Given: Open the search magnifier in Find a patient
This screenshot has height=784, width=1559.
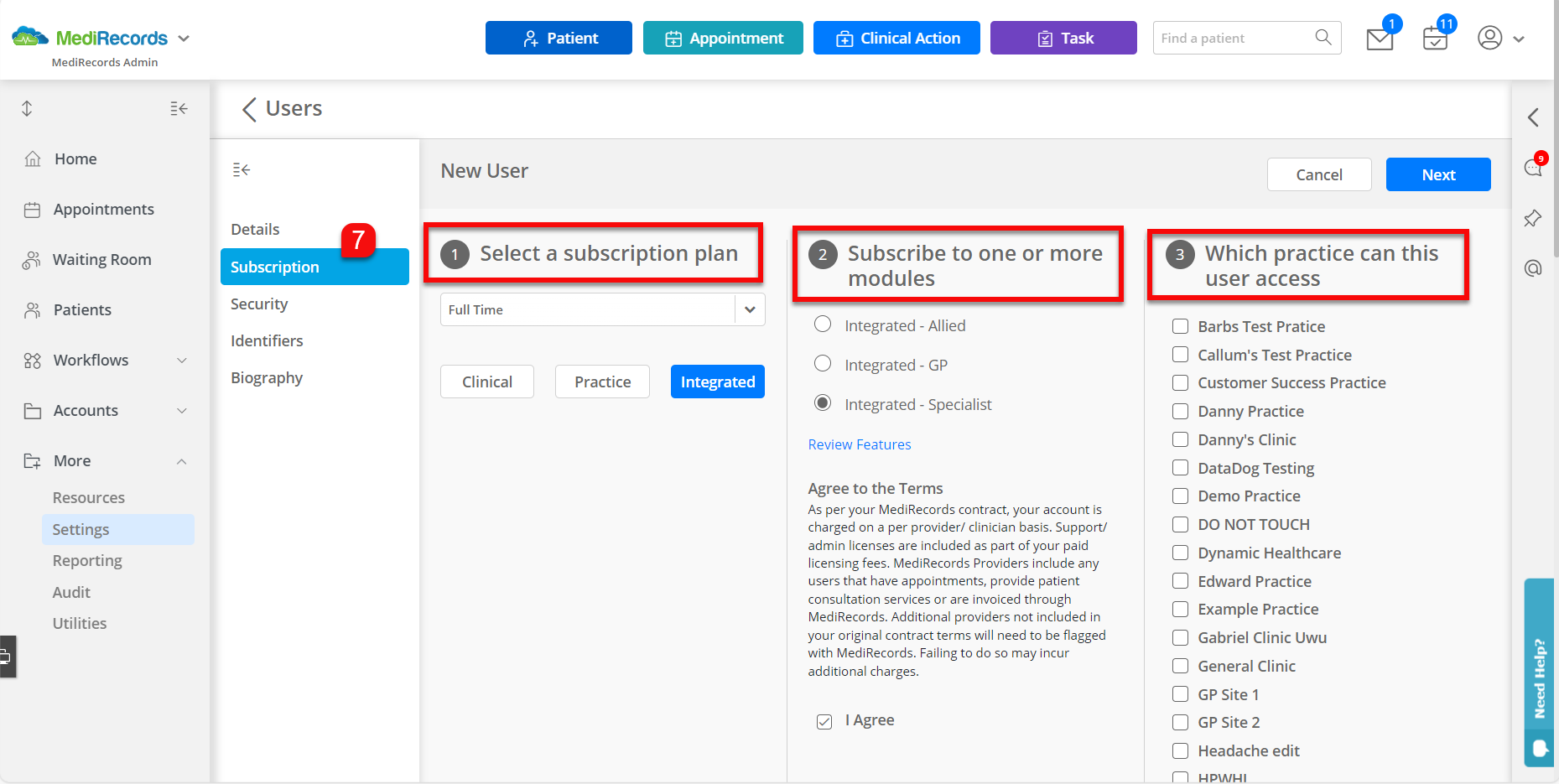Looking at the screenshot, I should click(x=1323, y=38).
